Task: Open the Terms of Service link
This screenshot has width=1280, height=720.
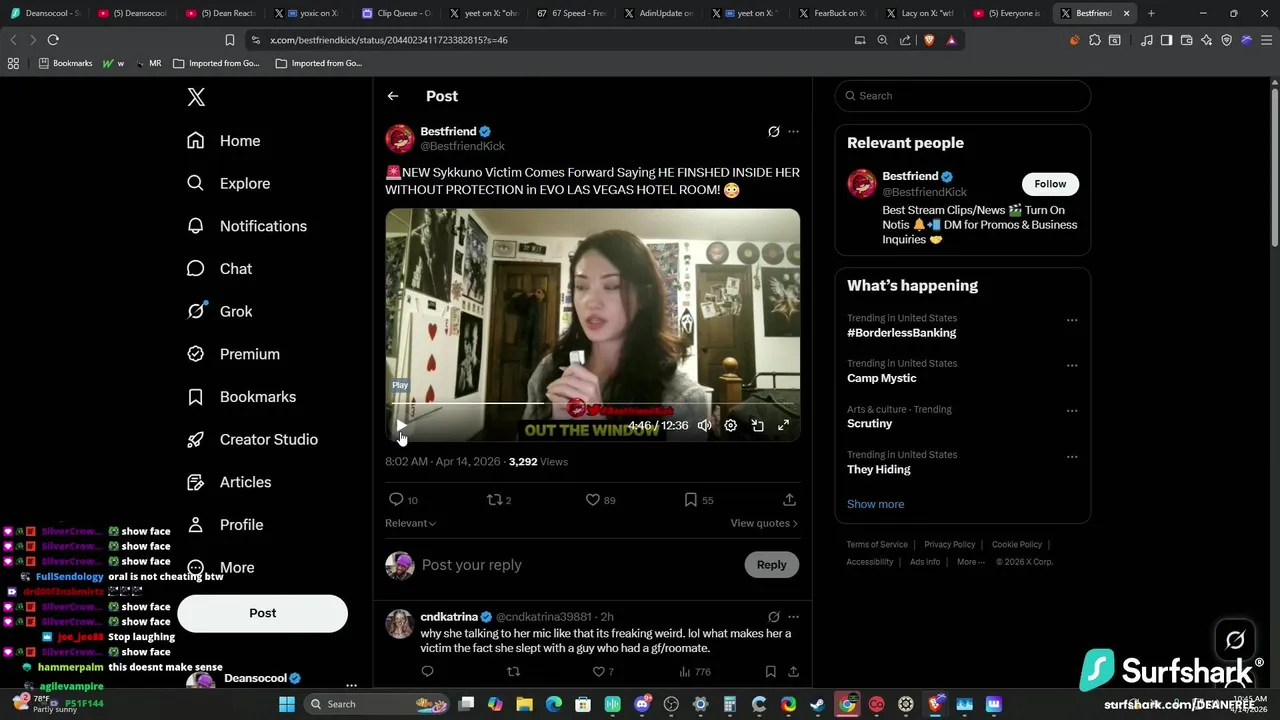Action: (x=877, y=545)
